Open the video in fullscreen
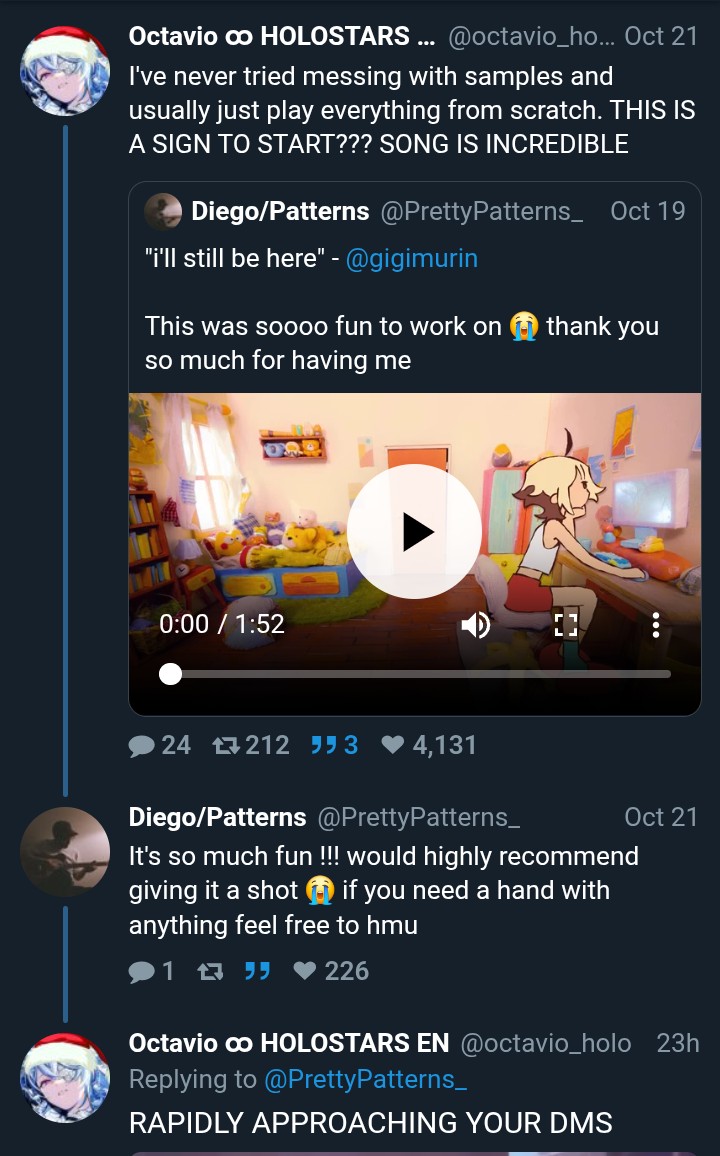 click(x=565, y=625)
